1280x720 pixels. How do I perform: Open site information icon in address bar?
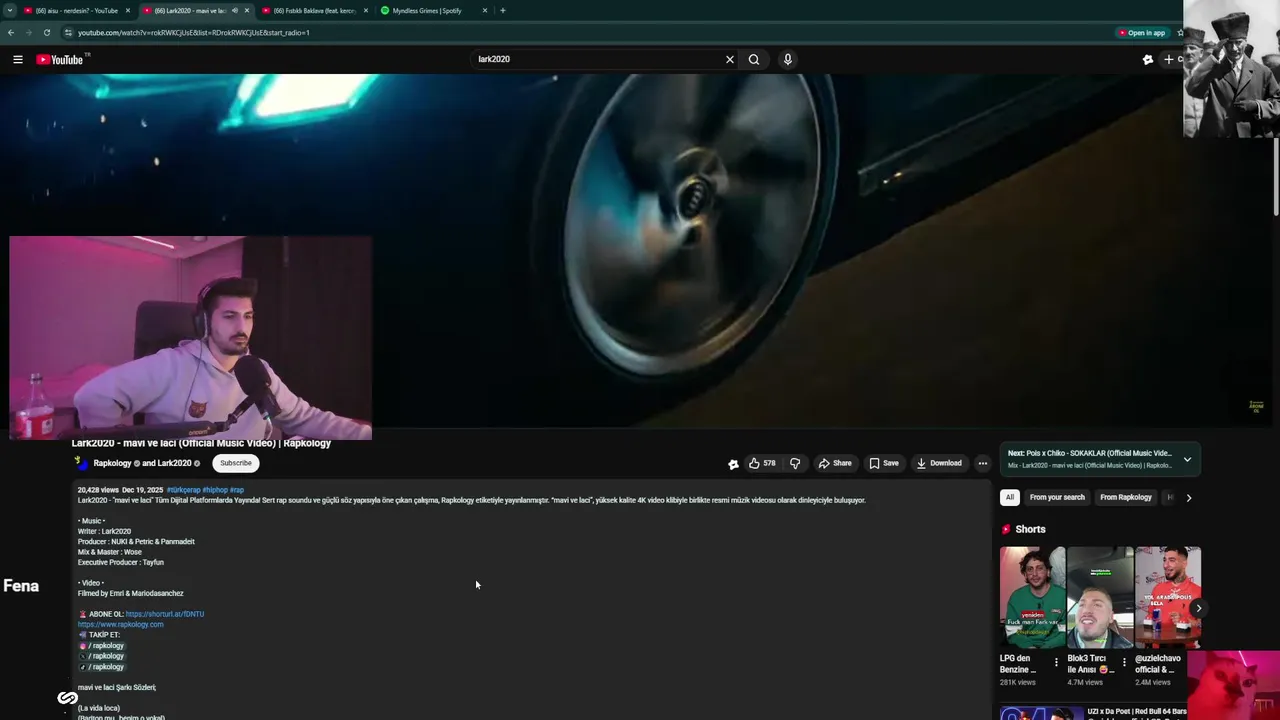[x=68, y=32]
